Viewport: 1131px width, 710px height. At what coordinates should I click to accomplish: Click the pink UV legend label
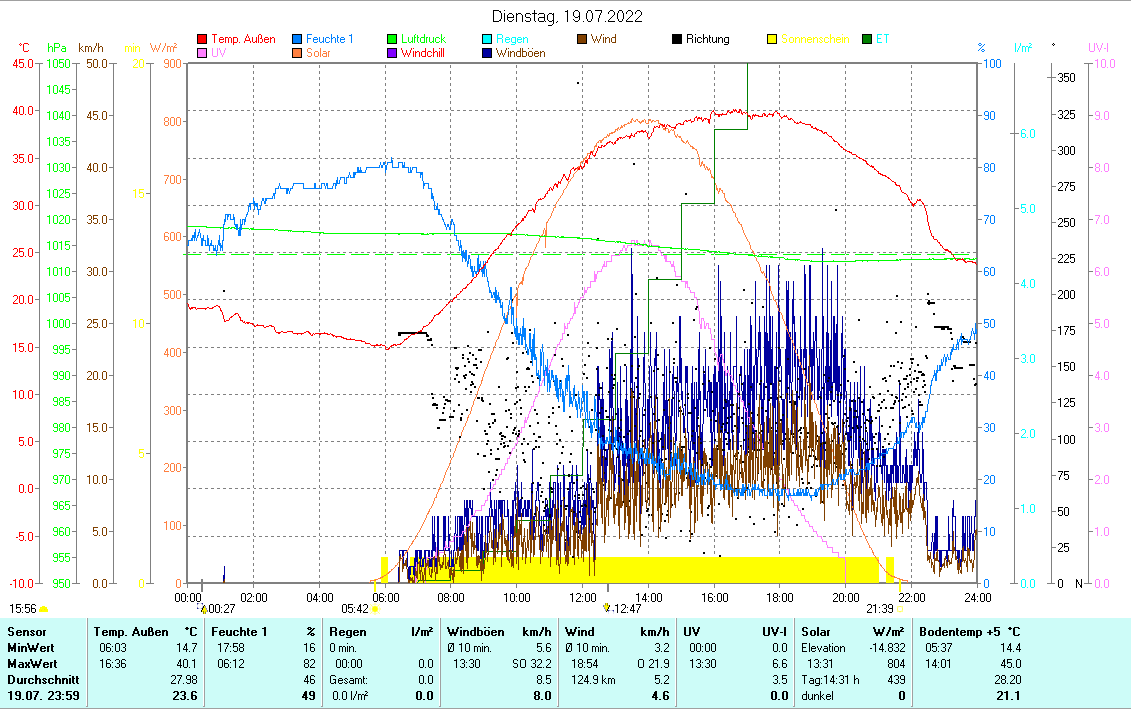click(x=218, y=53)
